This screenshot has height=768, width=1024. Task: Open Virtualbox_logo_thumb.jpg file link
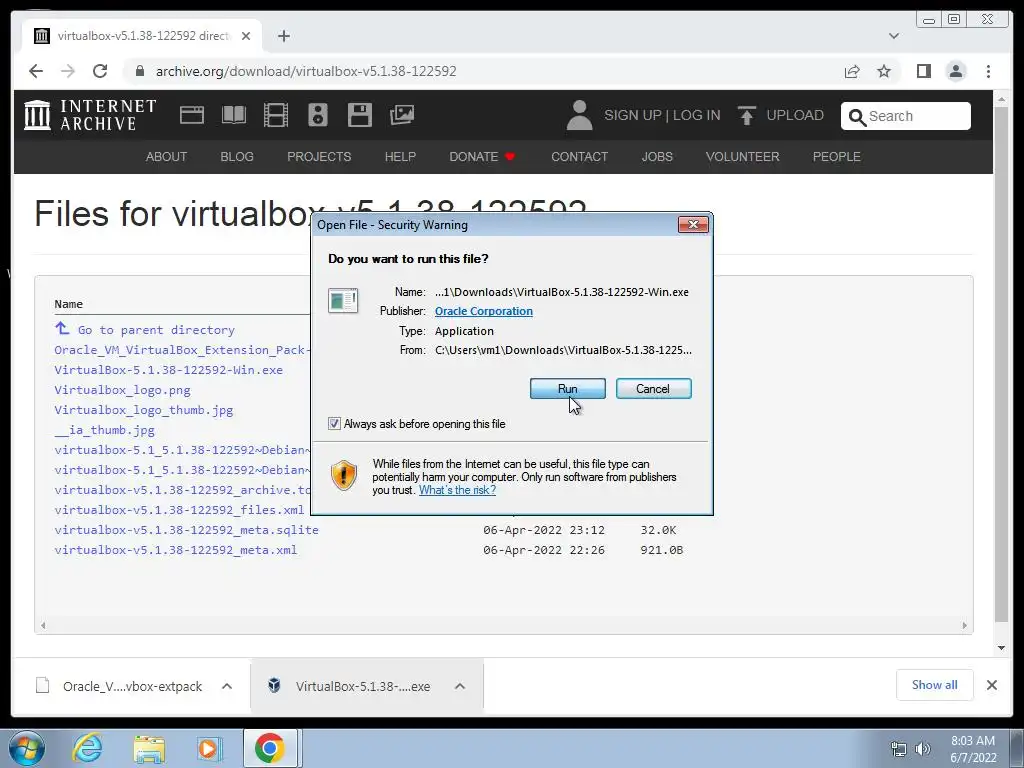pos(144,410)
